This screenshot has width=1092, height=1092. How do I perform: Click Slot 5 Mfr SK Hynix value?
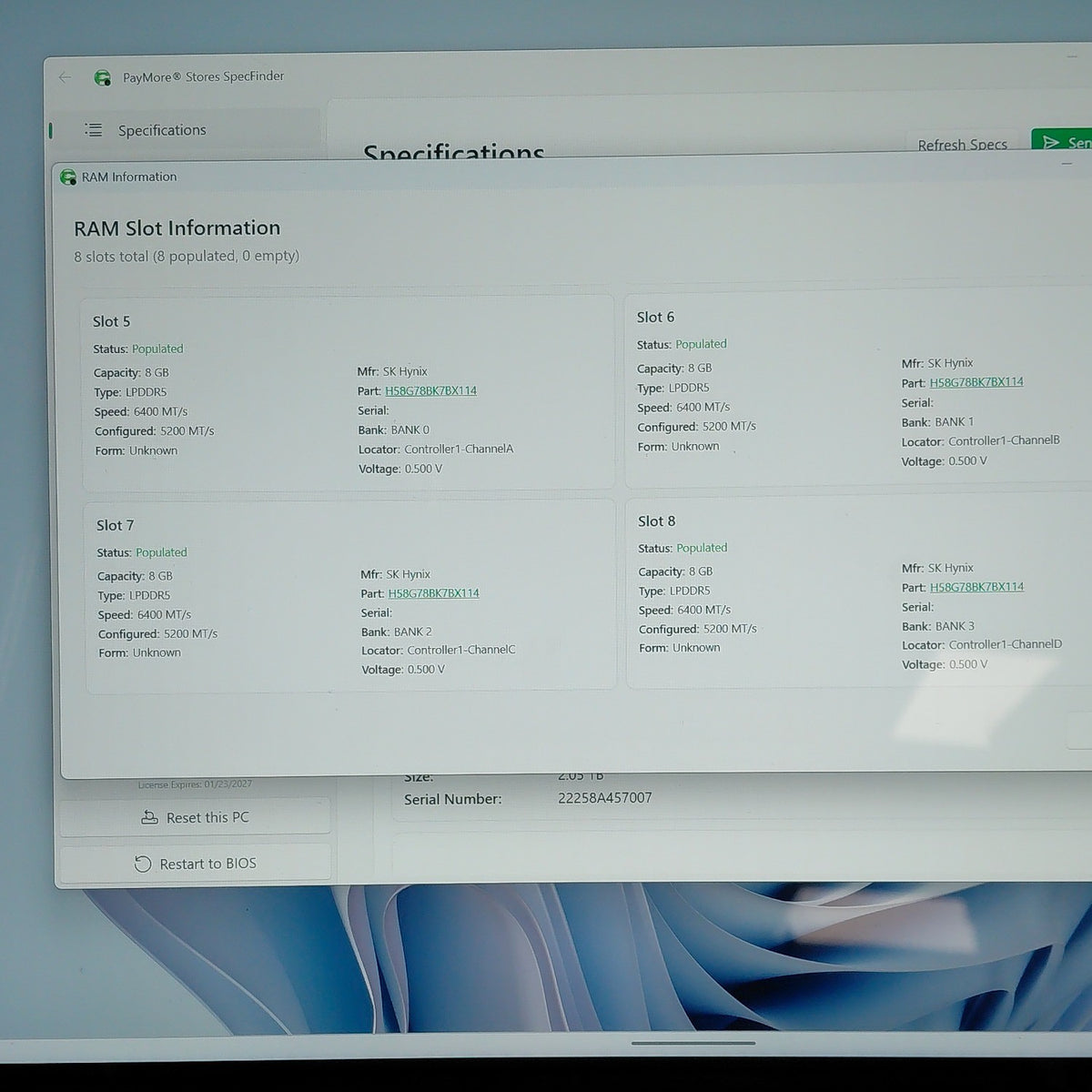click(x=405, y=371)
